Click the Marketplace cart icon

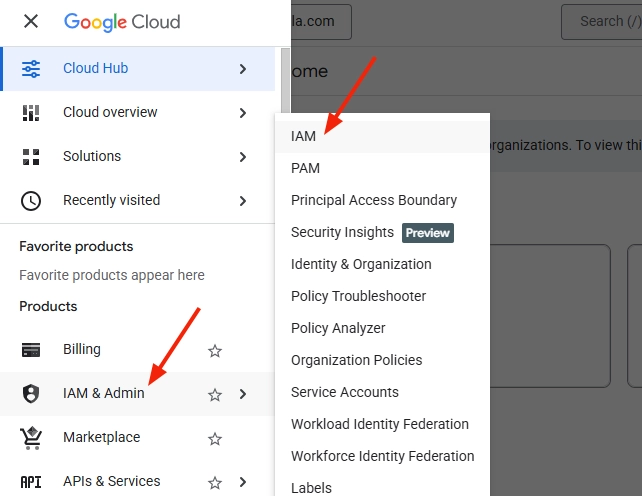point(31,438)
